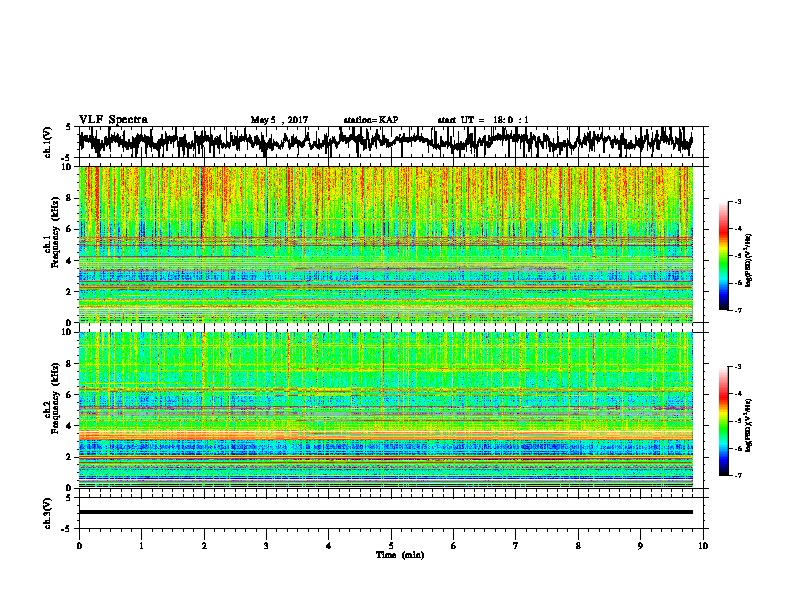Click the time axis tick label '4'
The height and width of the screenshot is (612, 792).
[329, 545]
